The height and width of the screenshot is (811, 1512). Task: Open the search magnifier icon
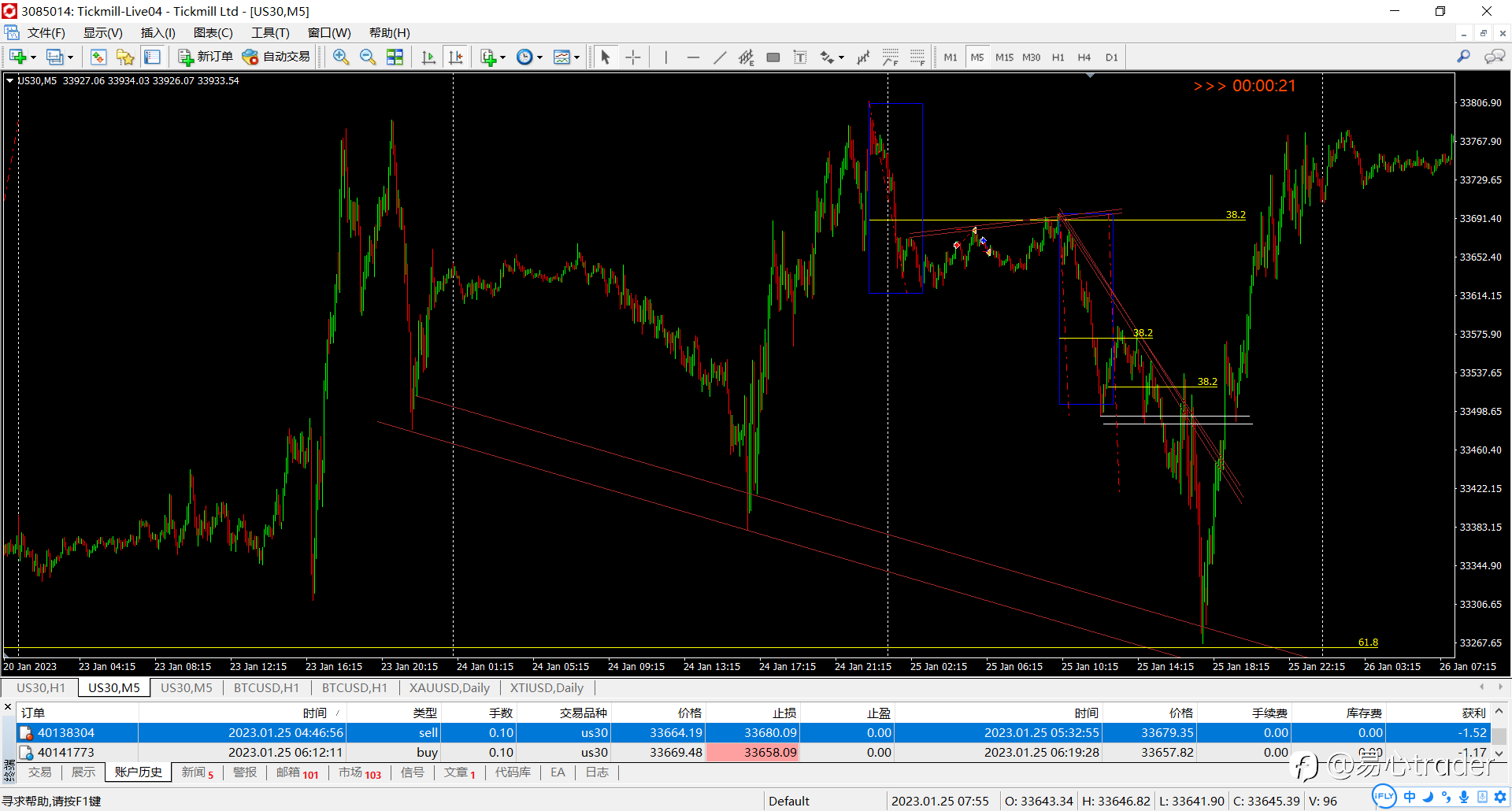[1463, 57]
